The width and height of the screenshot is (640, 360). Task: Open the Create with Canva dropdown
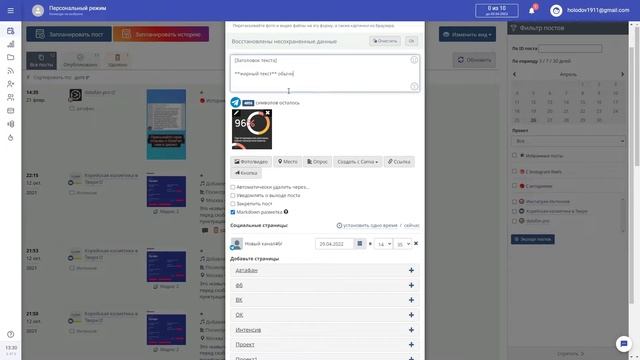pos(358,162)
